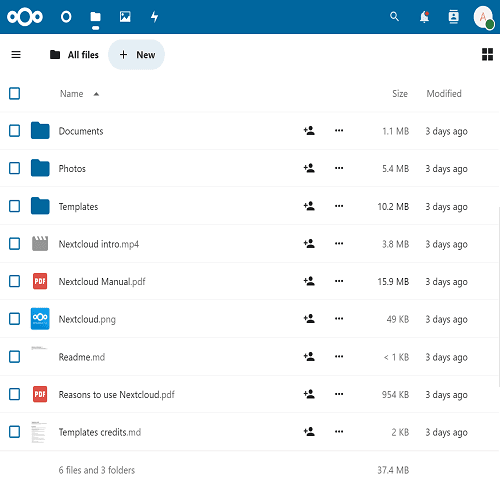500x479 pixels.
Task: Check the Photos folder checkbox
Action: coord(14,168)
